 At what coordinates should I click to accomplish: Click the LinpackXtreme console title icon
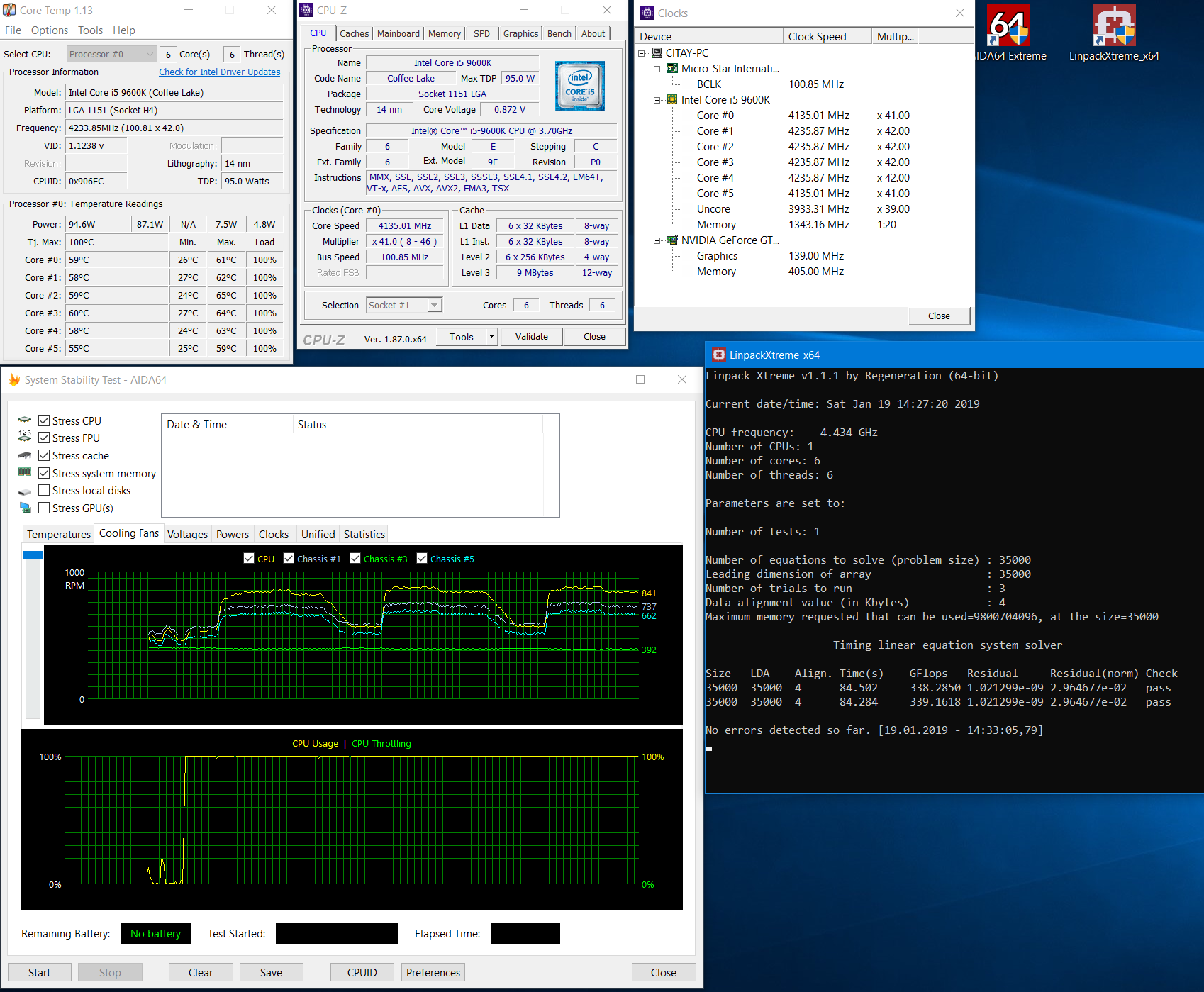click(719, 355)
